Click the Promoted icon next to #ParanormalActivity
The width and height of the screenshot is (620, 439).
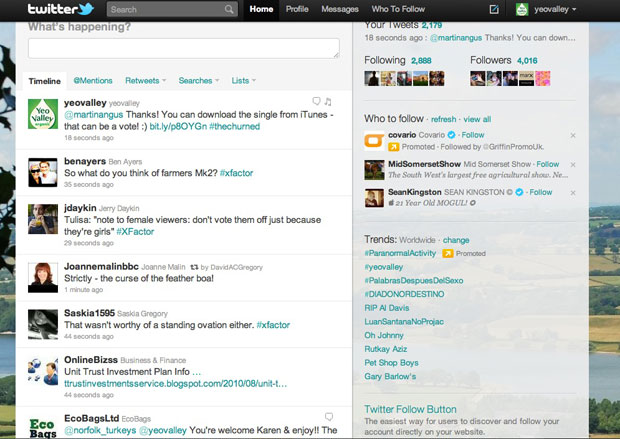coord(447,254)
